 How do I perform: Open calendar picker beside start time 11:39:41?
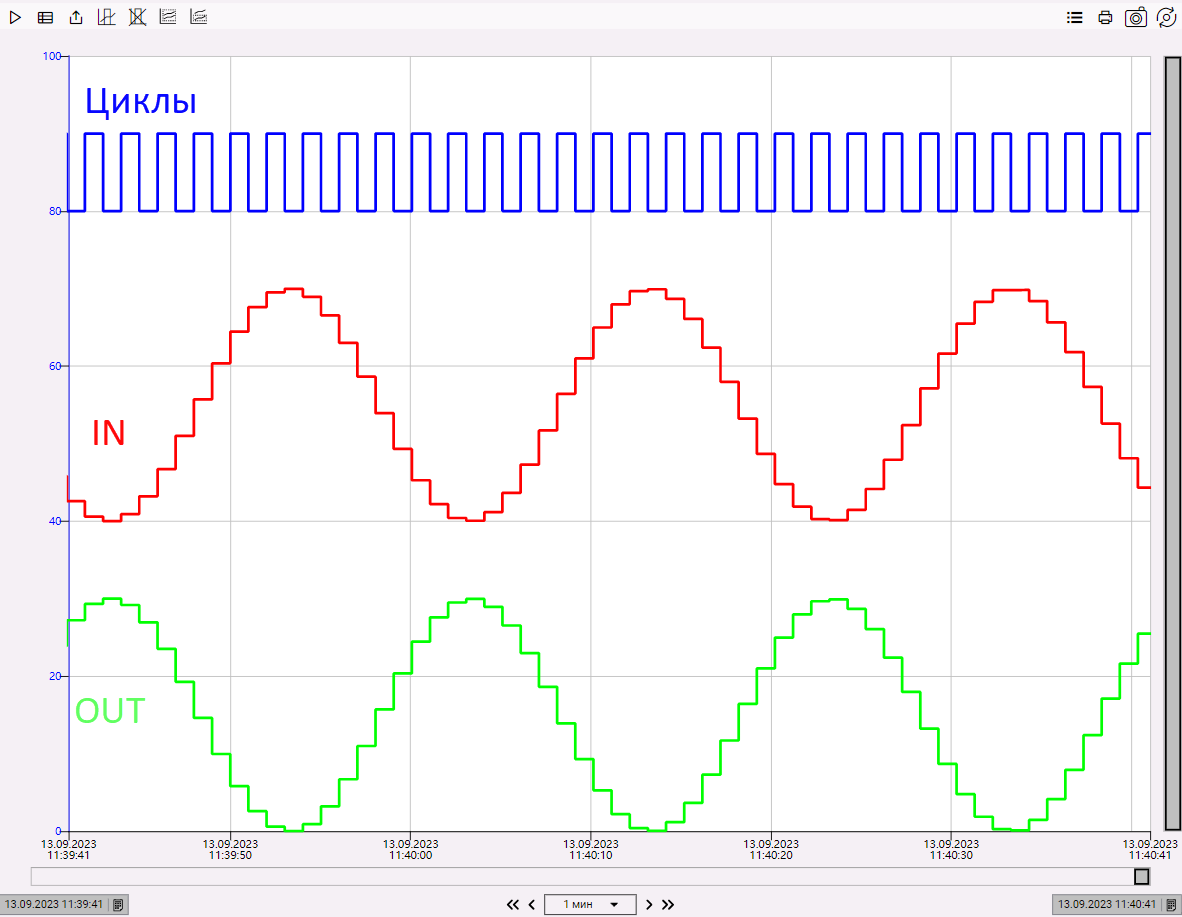pyautogui.click(x=118, y=904)
